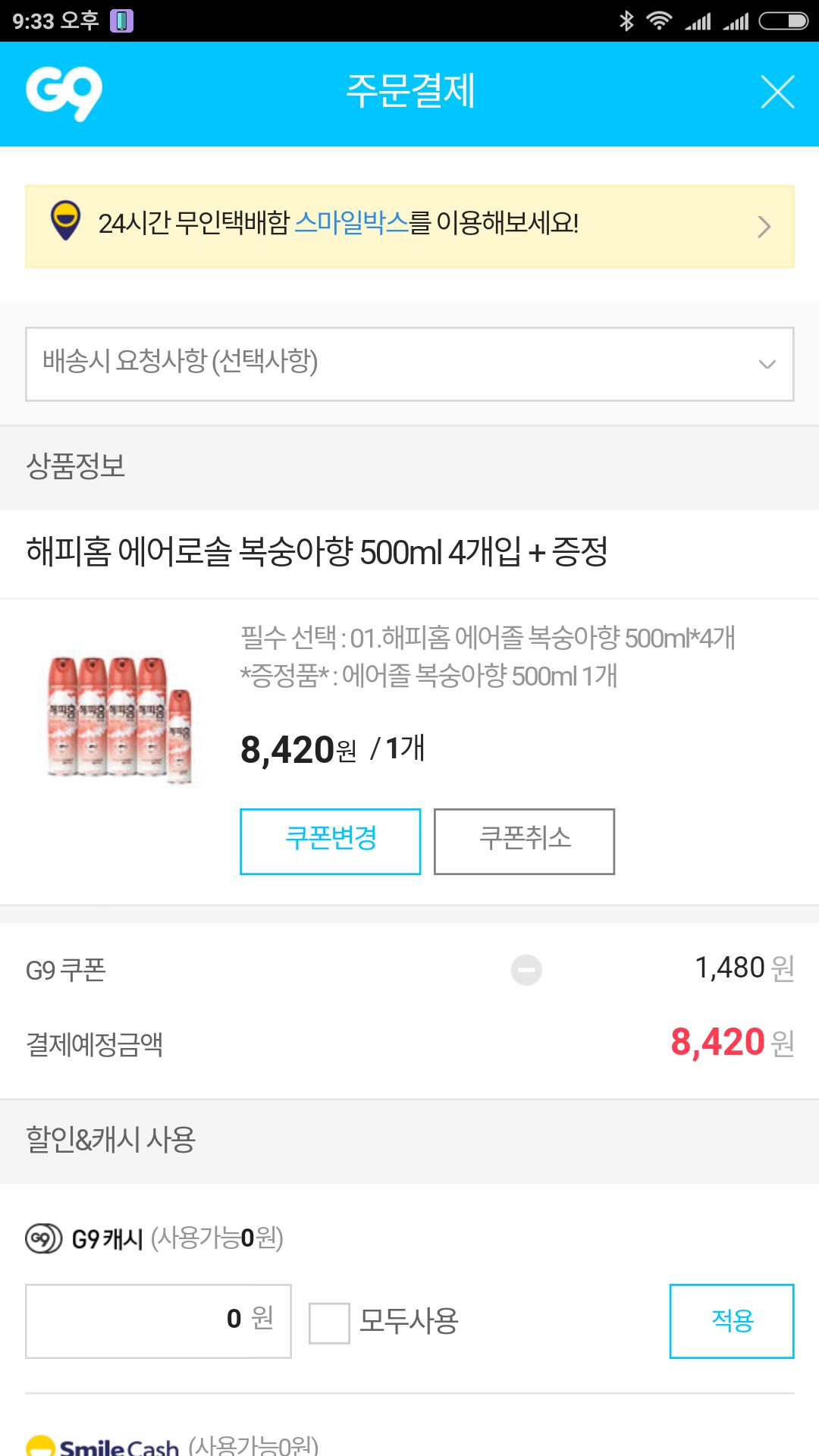Close the 주문결제 order payment page
The width and height of the screenshot is (819, 1456).
(x=777, y=93)
